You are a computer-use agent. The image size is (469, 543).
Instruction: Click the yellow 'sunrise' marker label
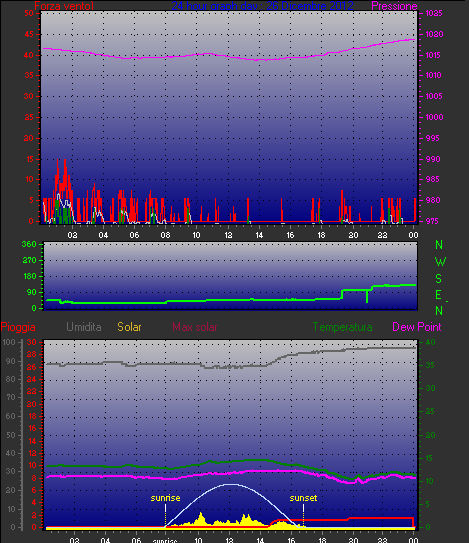coord(165,498)
